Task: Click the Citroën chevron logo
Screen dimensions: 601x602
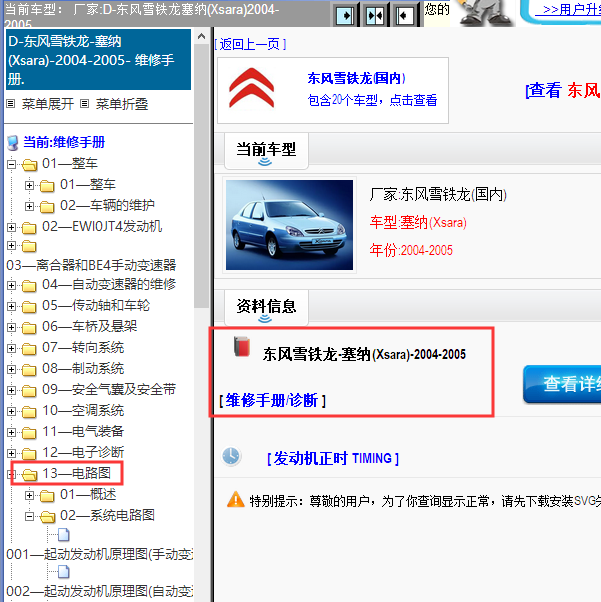Action: [x=251, y=88]
